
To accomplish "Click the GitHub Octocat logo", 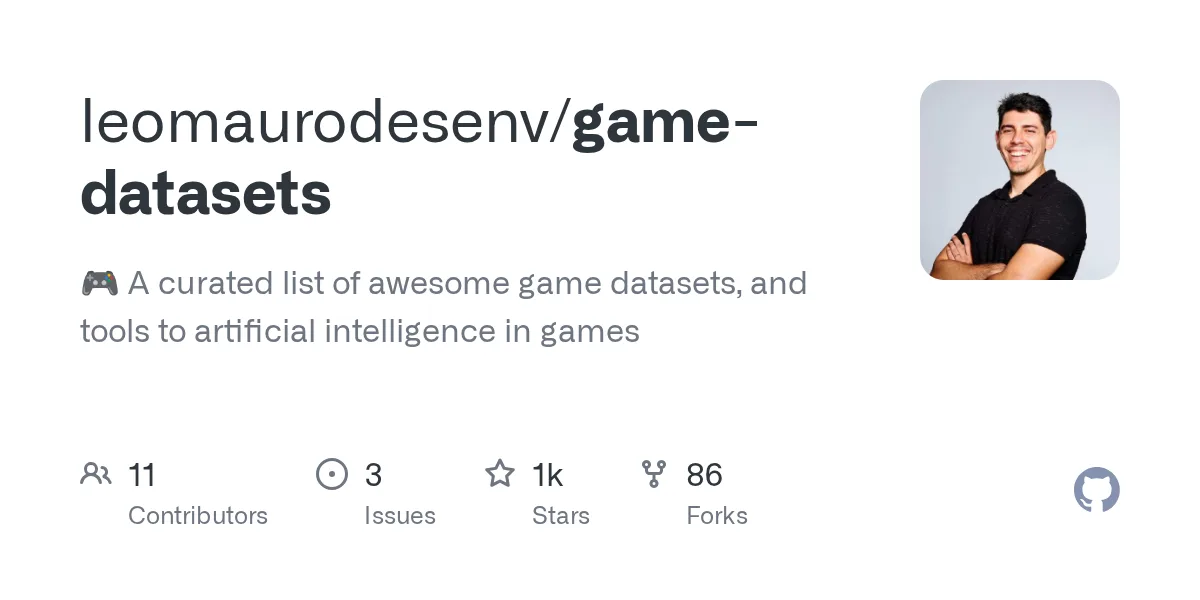I will [1097, 491].
